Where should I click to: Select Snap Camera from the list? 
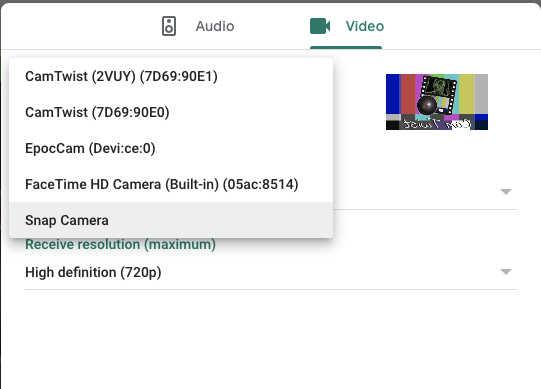click(171, 220)
